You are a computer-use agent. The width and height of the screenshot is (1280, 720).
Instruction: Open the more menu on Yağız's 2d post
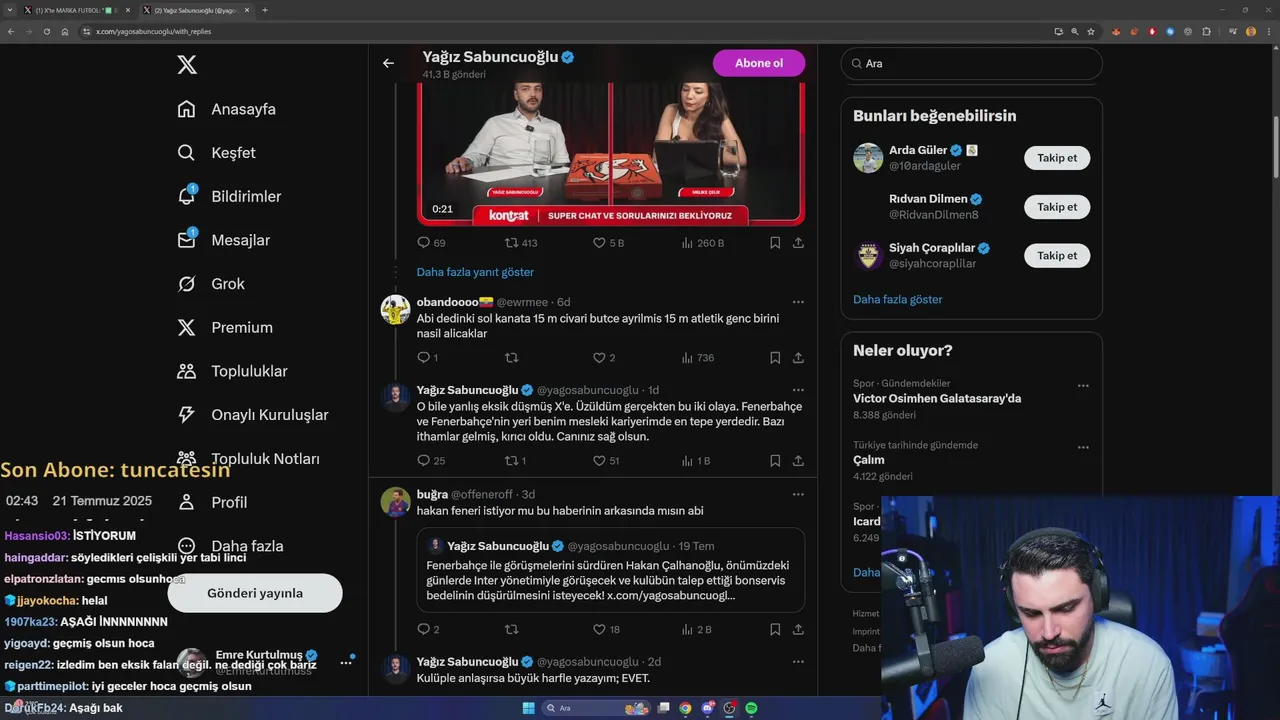point(798,662)
